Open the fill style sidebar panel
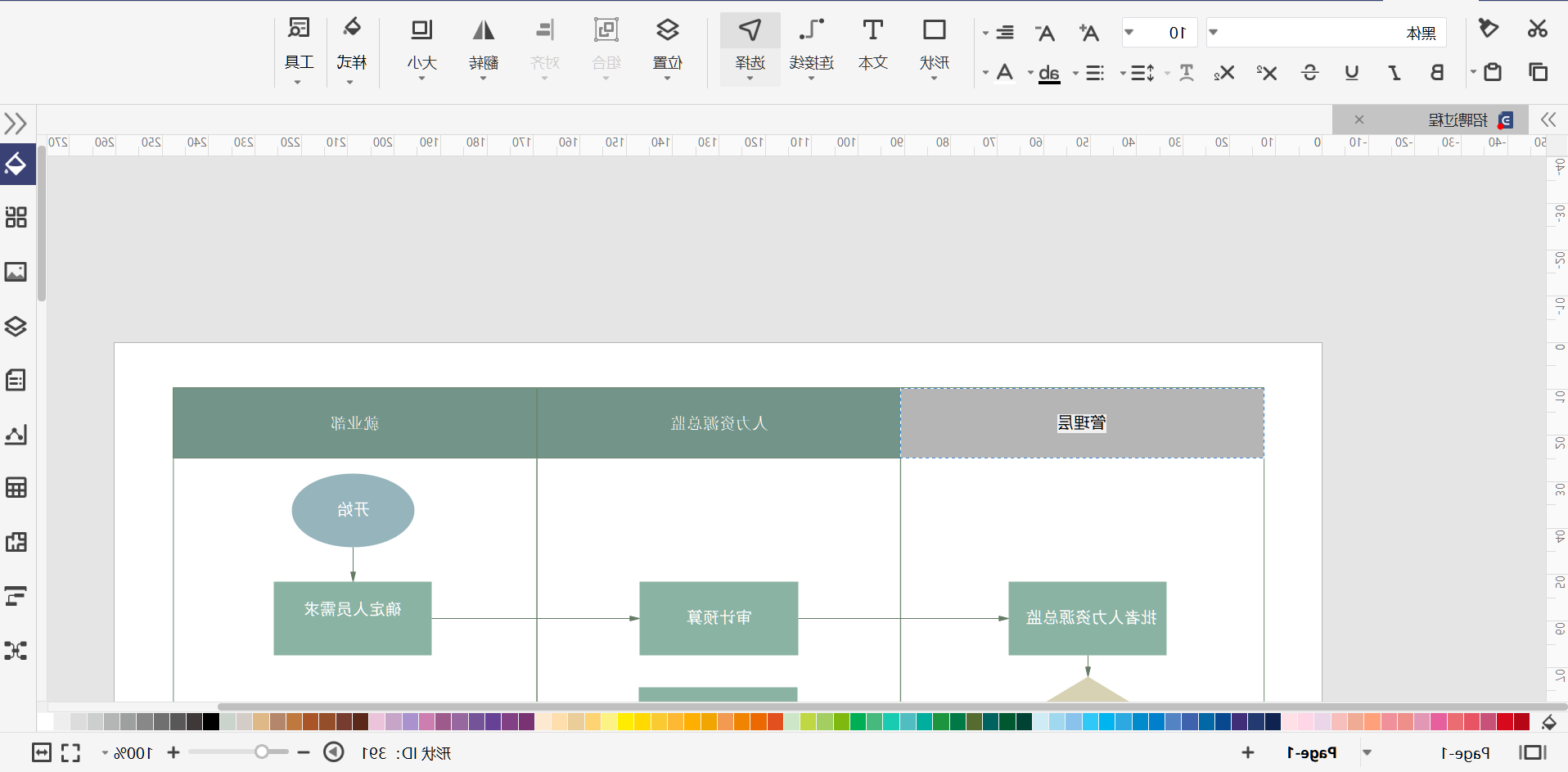This screenshot has width=1568, height=772. [x=16, y=164]
